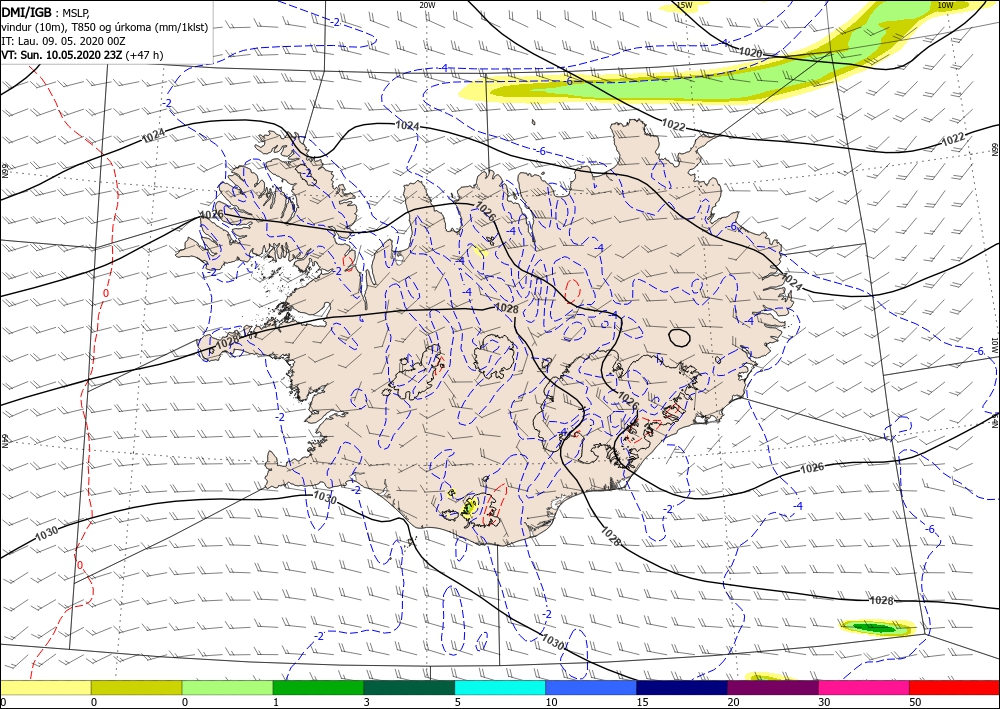Click the legend value '50'

(x=915, y=702)
